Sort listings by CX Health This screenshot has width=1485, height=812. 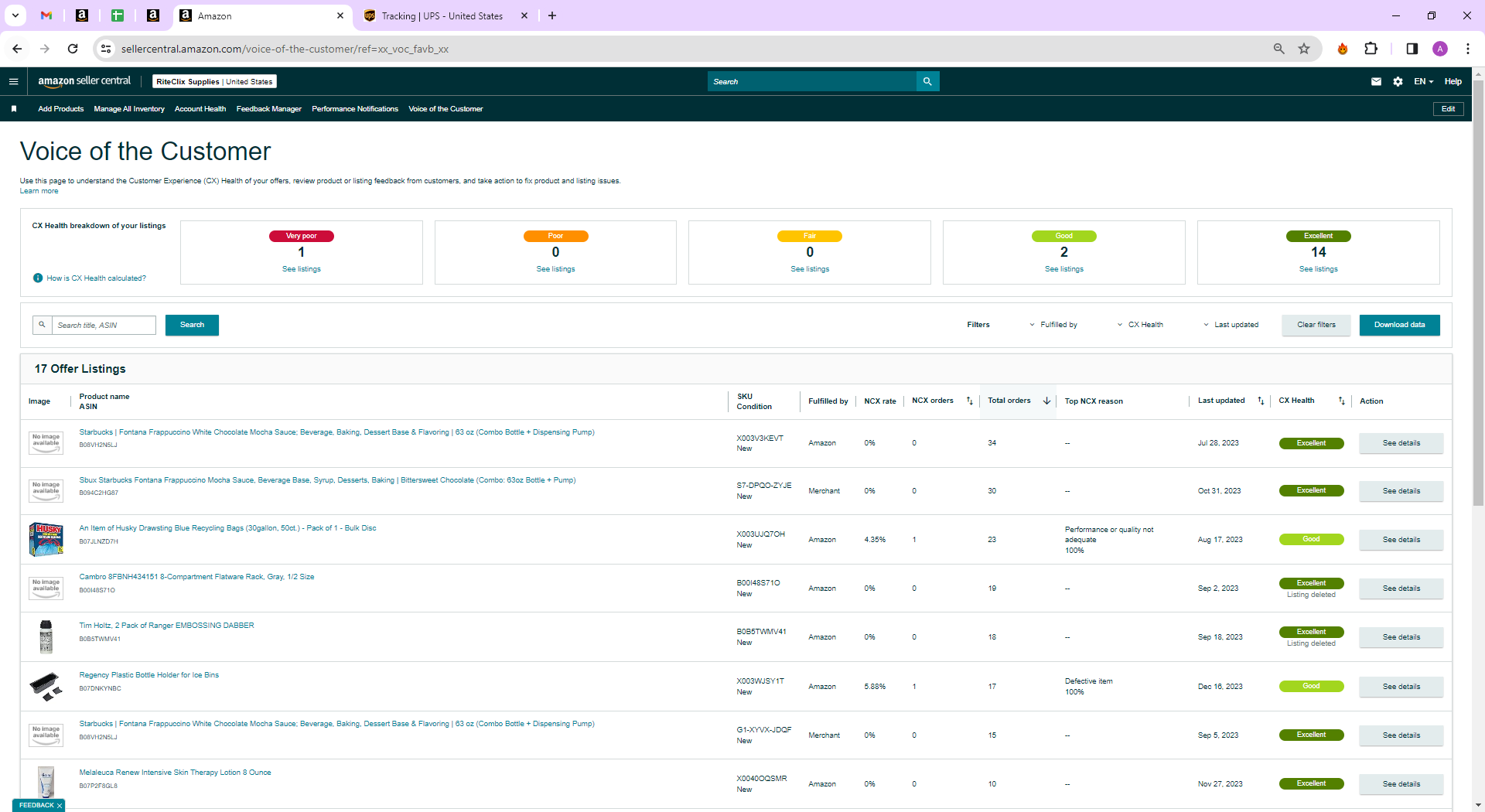point(1342,401)
